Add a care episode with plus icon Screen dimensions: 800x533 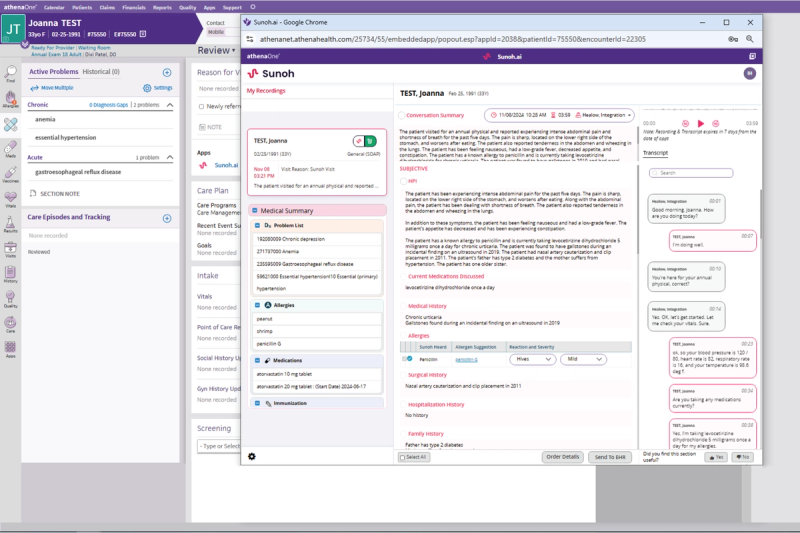point(167,218)
